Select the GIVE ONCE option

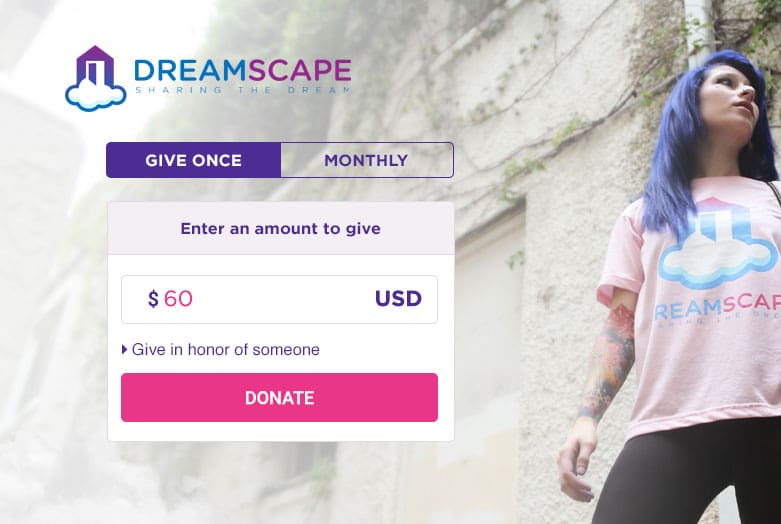(194, 160)
